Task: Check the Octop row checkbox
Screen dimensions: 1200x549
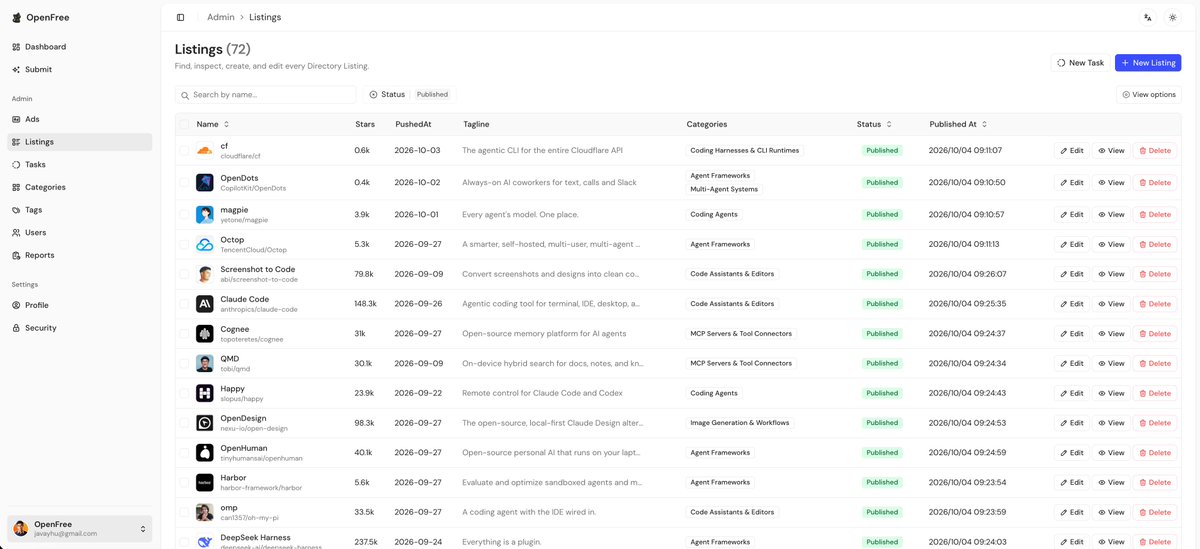Action: pos(183,244)
